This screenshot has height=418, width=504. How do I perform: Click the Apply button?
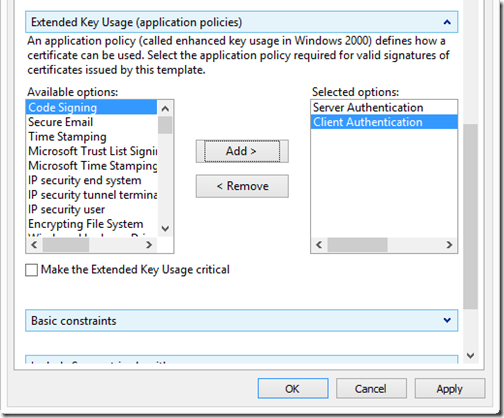[449, 388]
